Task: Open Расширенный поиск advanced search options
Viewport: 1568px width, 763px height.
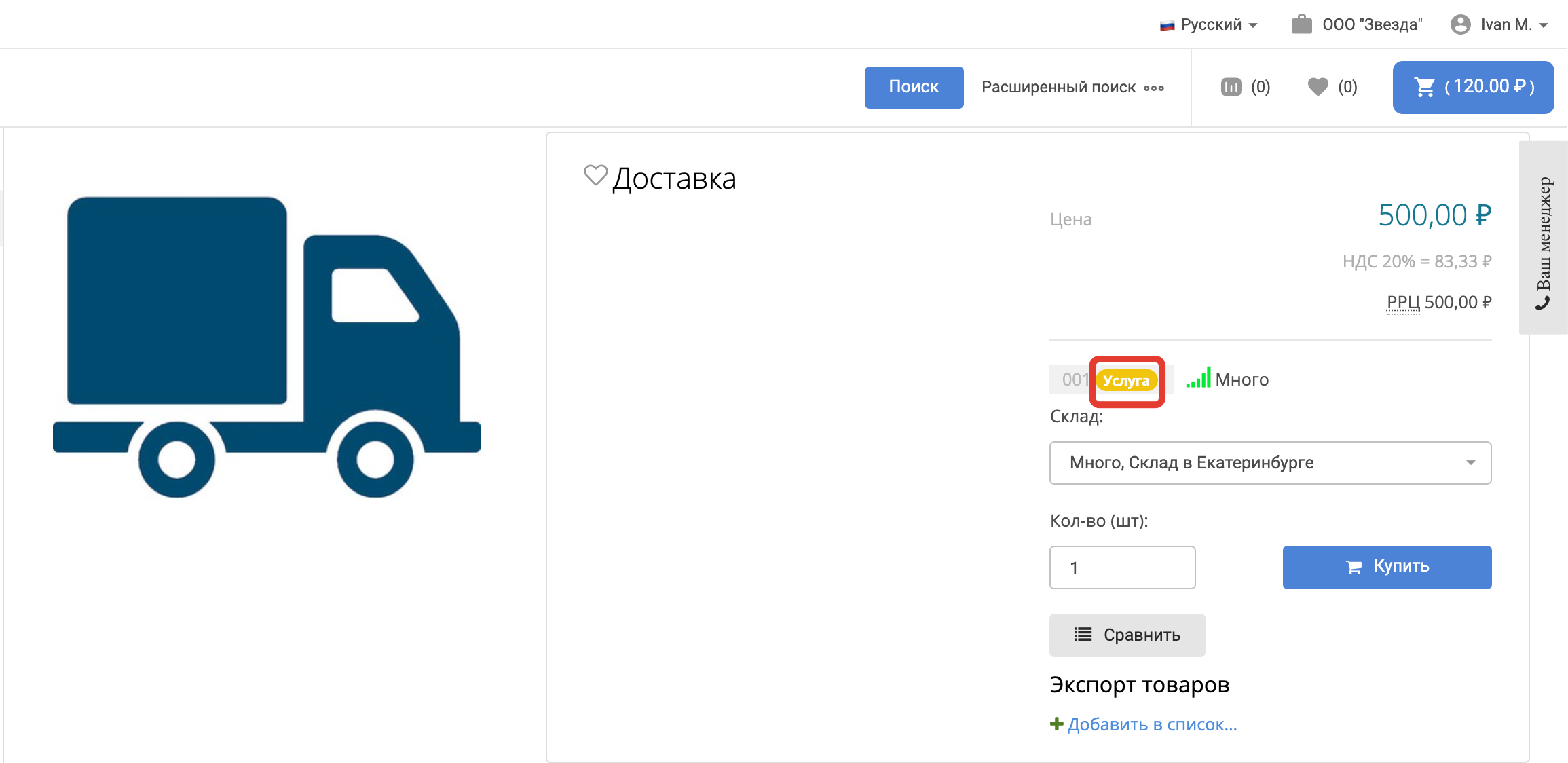Action: pos(1072,87)
